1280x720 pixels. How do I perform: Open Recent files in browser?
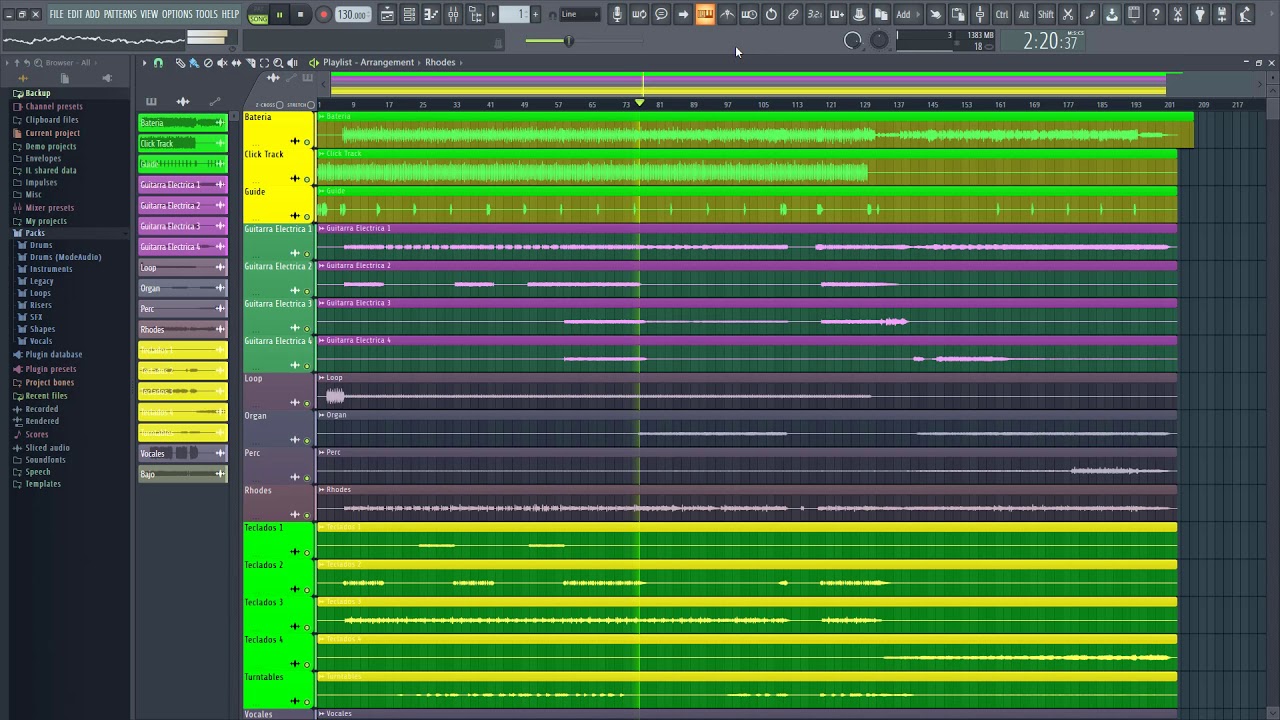coord(46,396)
